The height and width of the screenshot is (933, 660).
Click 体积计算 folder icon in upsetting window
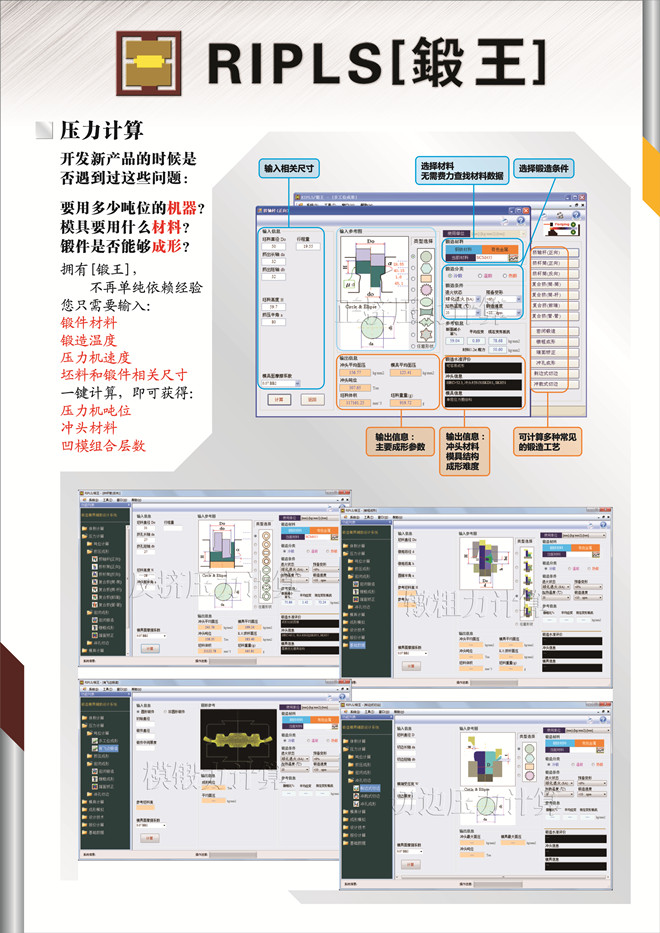346,546
